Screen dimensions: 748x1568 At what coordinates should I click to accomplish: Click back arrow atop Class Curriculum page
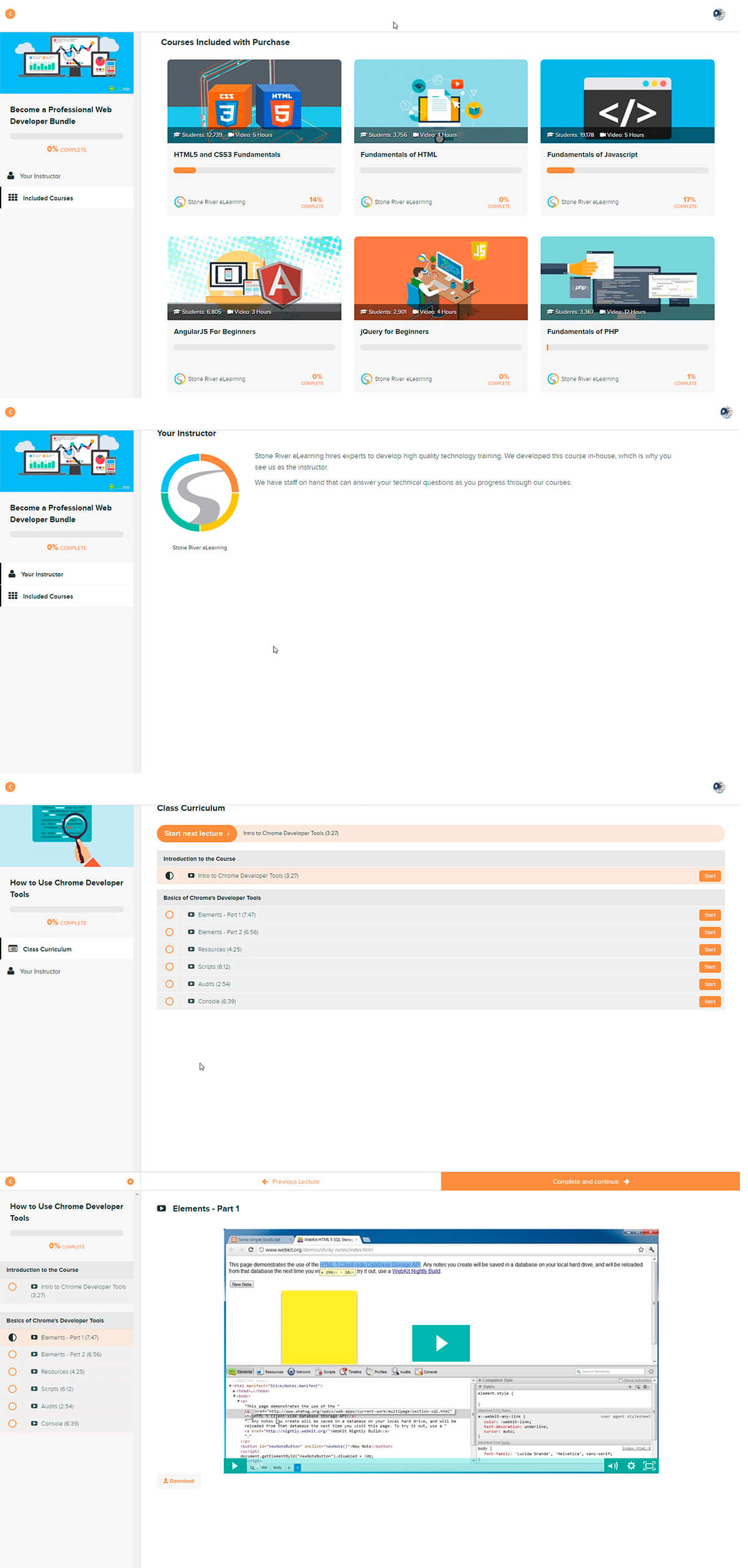pos(10,786)
